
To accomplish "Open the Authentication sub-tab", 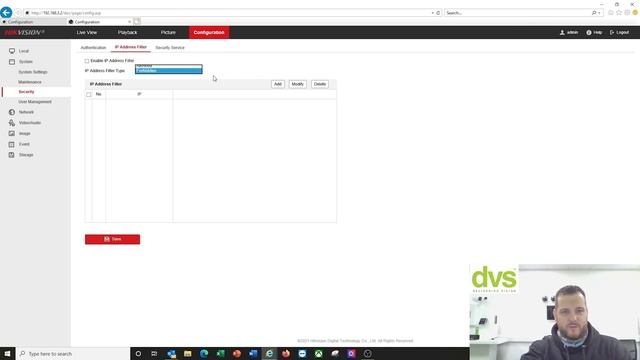I will click(93, 47).
